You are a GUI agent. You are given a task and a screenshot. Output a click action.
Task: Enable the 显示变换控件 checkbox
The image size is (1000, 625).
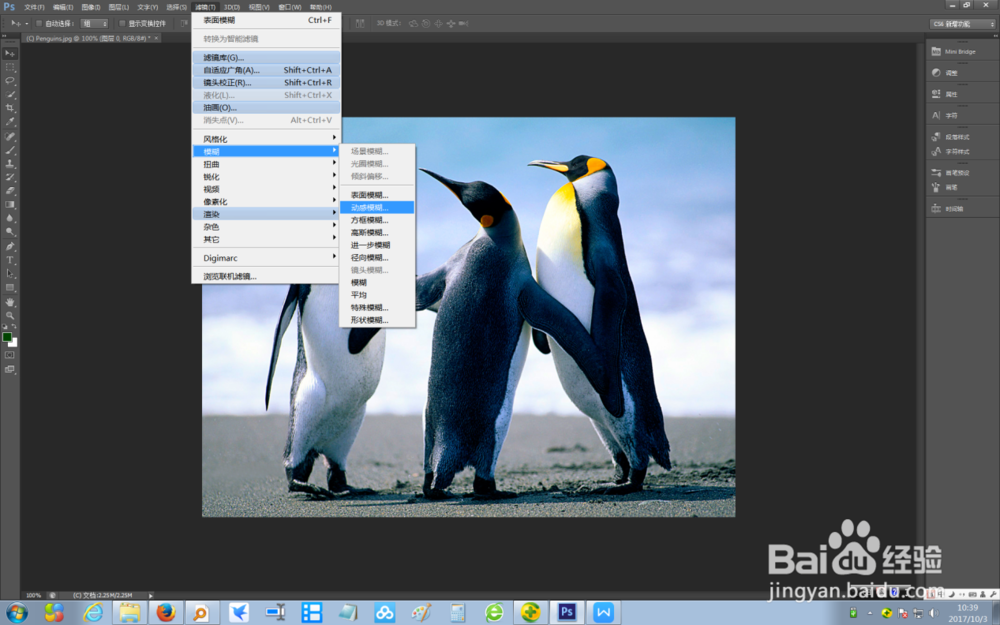[x=122, y=24]
